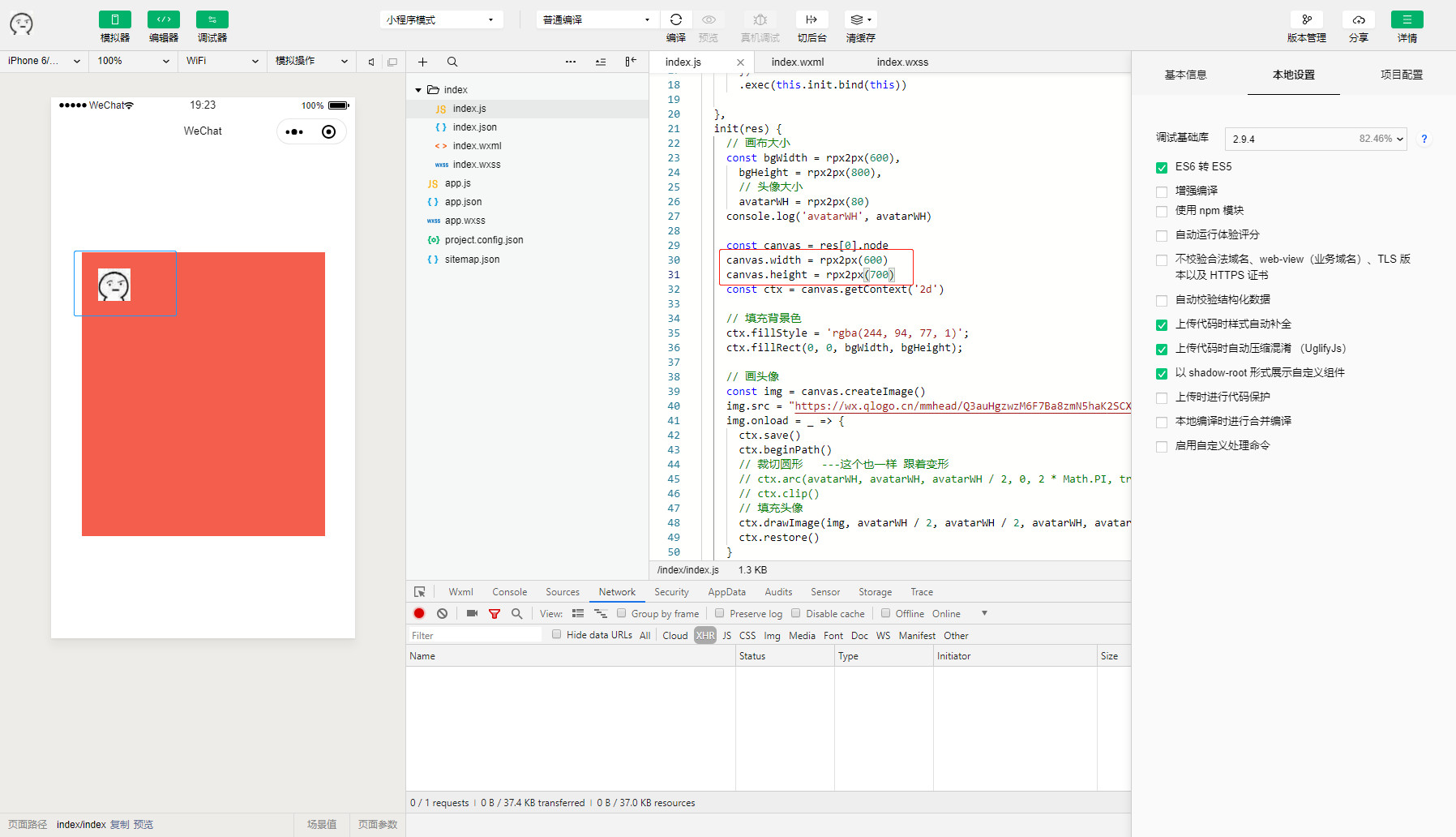Toggle the simulator panel button
Screen dimensions: 1456x837
click(x=114, y=19)
